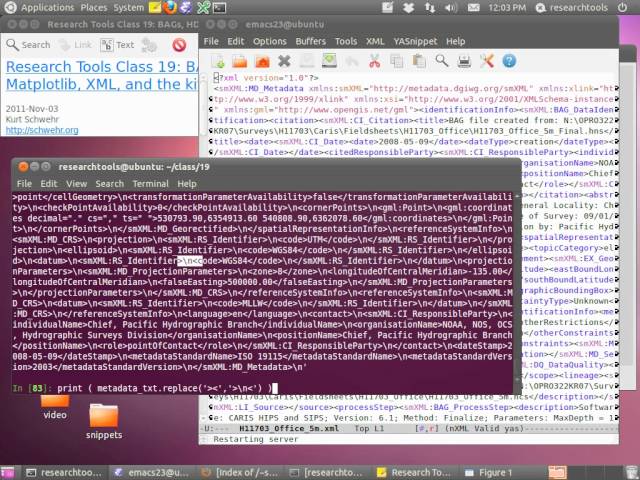Click the New File icon in Emacs toolbar
The image size is (640, 480).
[x=218, y=61]
